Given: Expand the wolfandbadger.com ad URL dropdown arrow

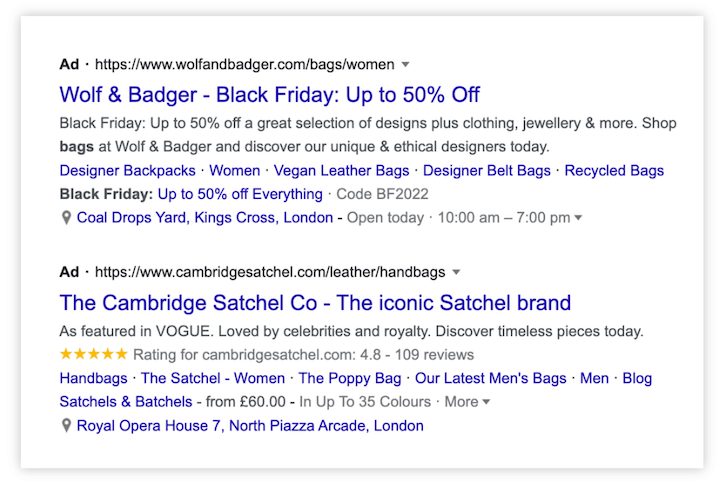Looking at the screenshot, I should pyautogui.click(x=405, y=64).
